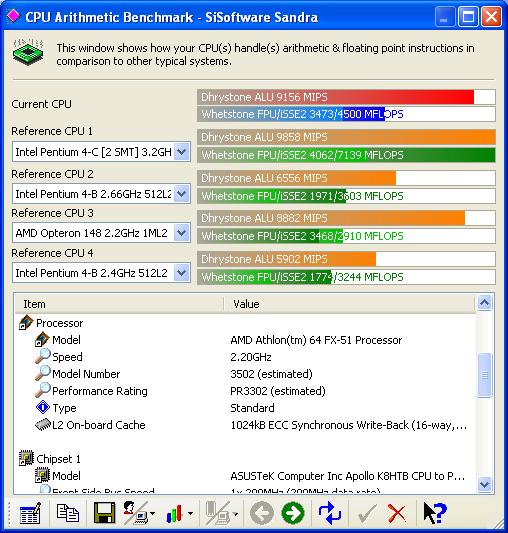Viewport: 508px width, 533px height.
Task: Open context help arrow-question icon
Action: [435, 513]
